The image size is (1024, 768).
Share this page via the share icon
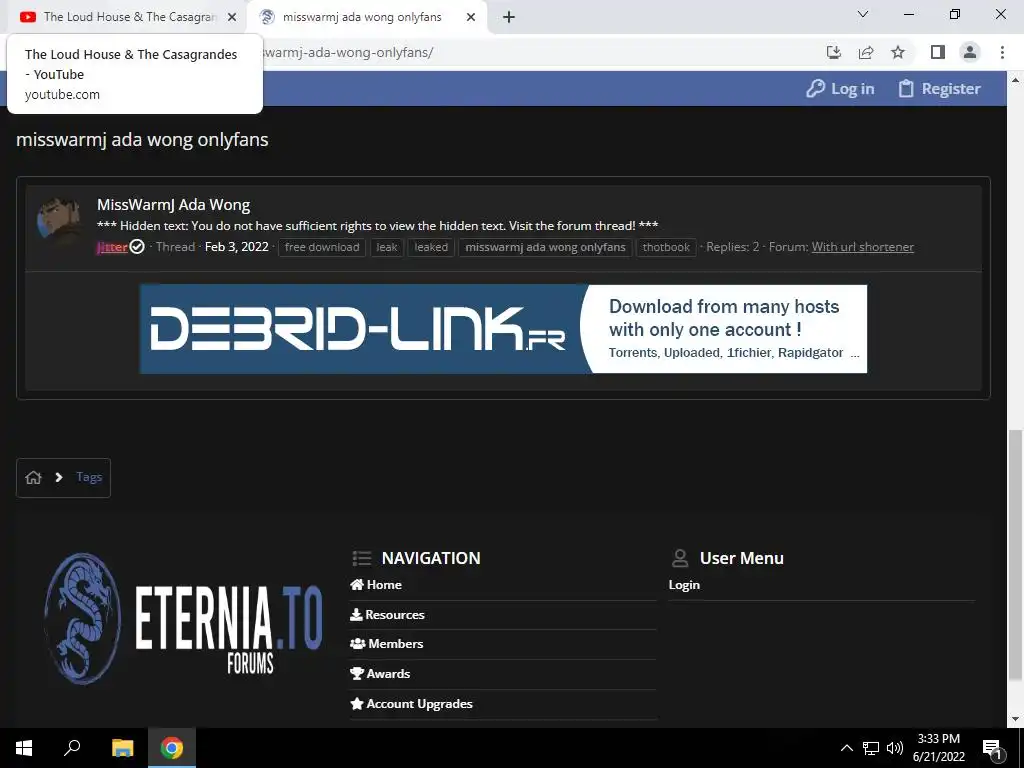(866, 52)
